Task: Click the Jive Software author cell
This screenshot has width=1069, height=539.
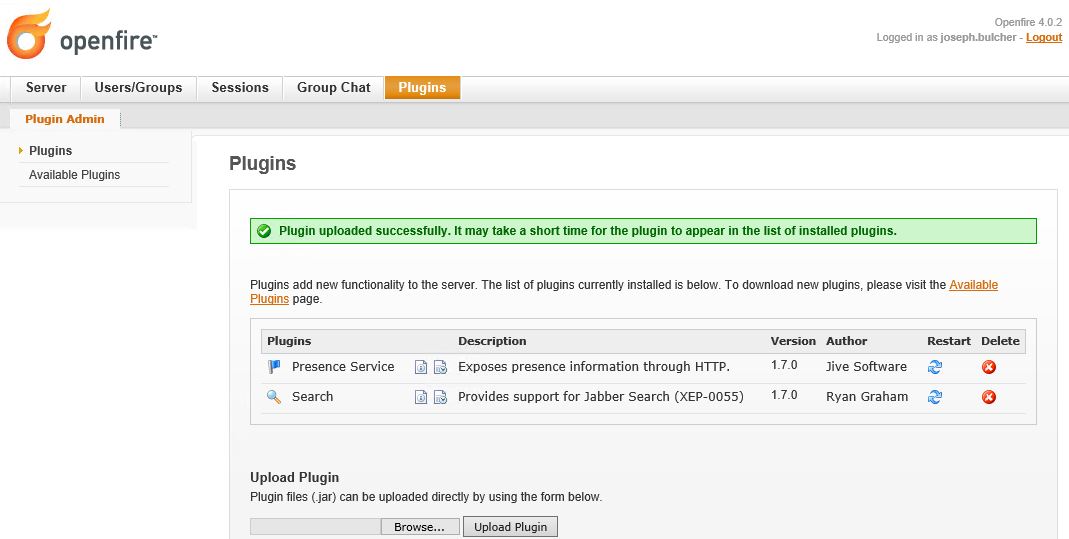Action: tap(867, 367)
